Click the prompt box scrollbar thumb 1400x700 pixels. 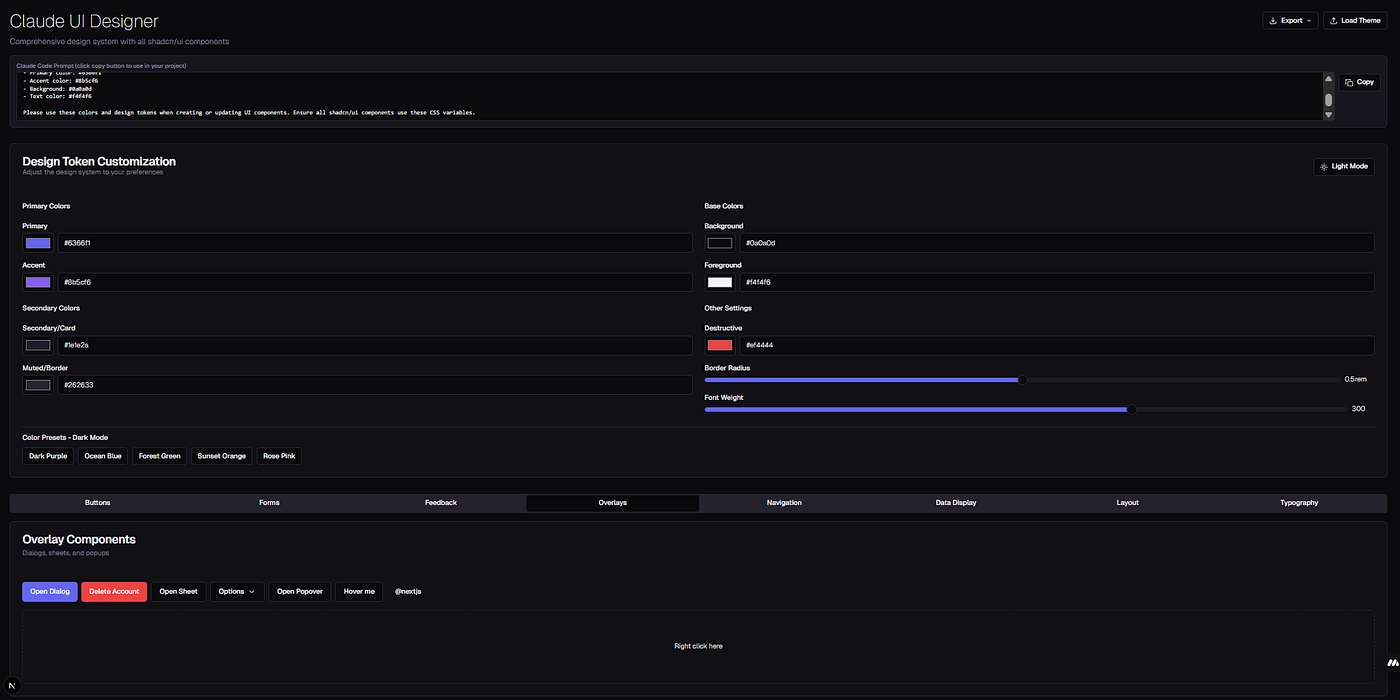(1329, 100)
